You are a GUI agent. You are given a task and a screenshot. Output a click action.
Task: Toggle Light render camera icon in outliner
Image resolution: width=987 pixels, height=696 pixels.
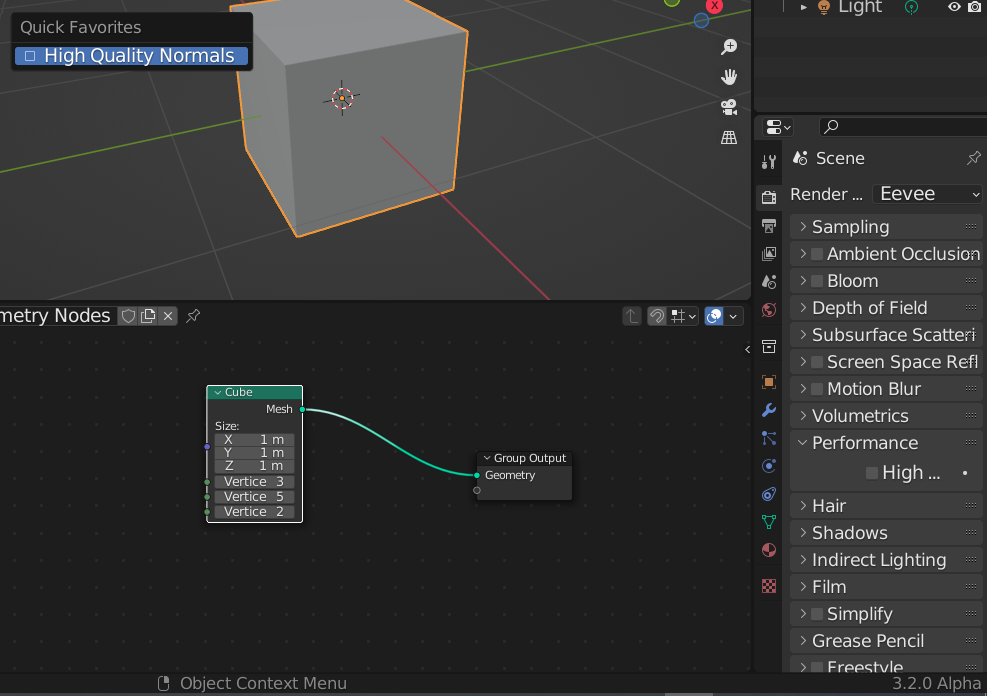(x=975, y=7)
